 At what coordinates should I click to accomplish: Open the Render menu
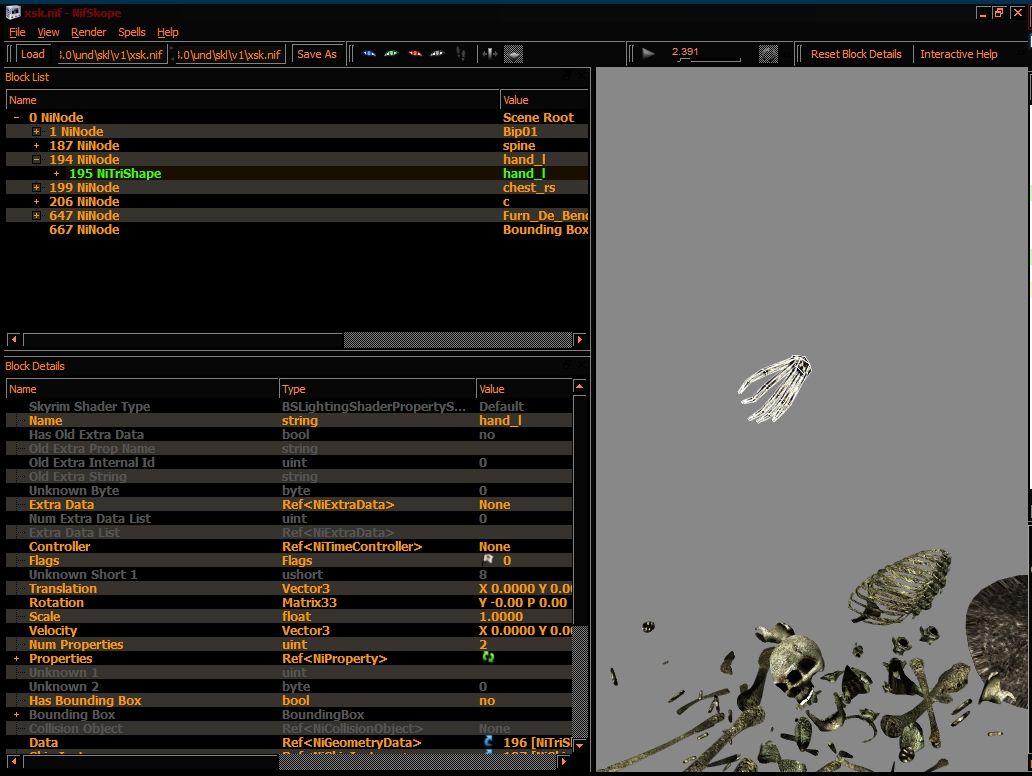click(88, 32)
